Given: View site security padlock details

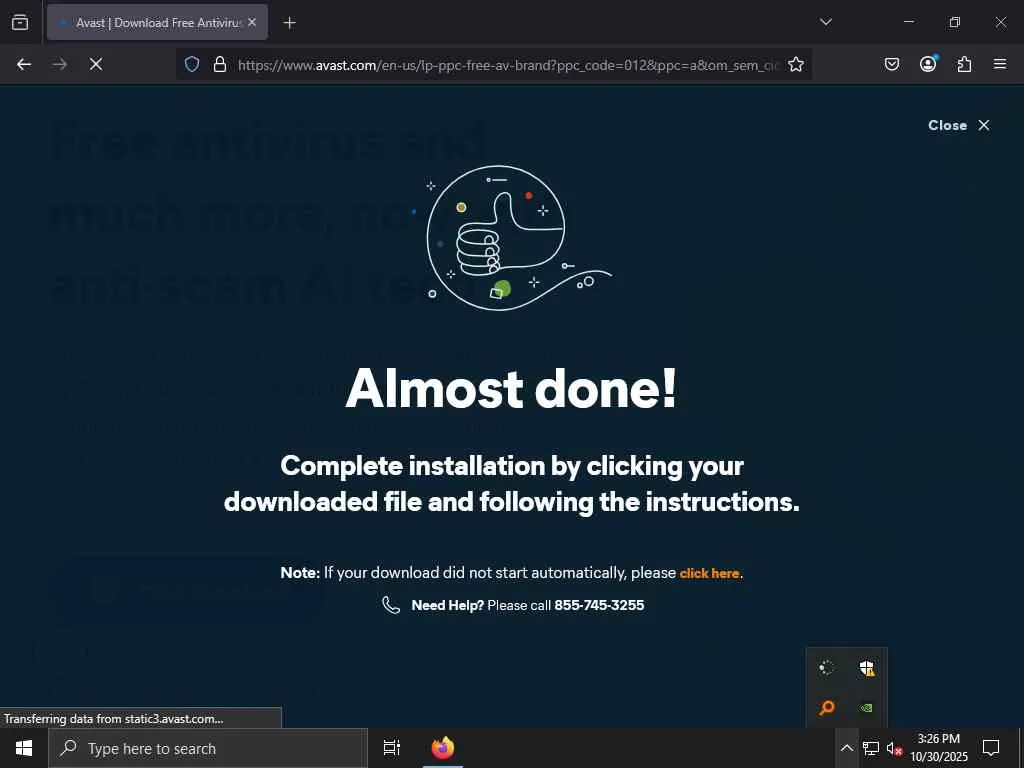Looking at the screenshot, I should 220,64.
